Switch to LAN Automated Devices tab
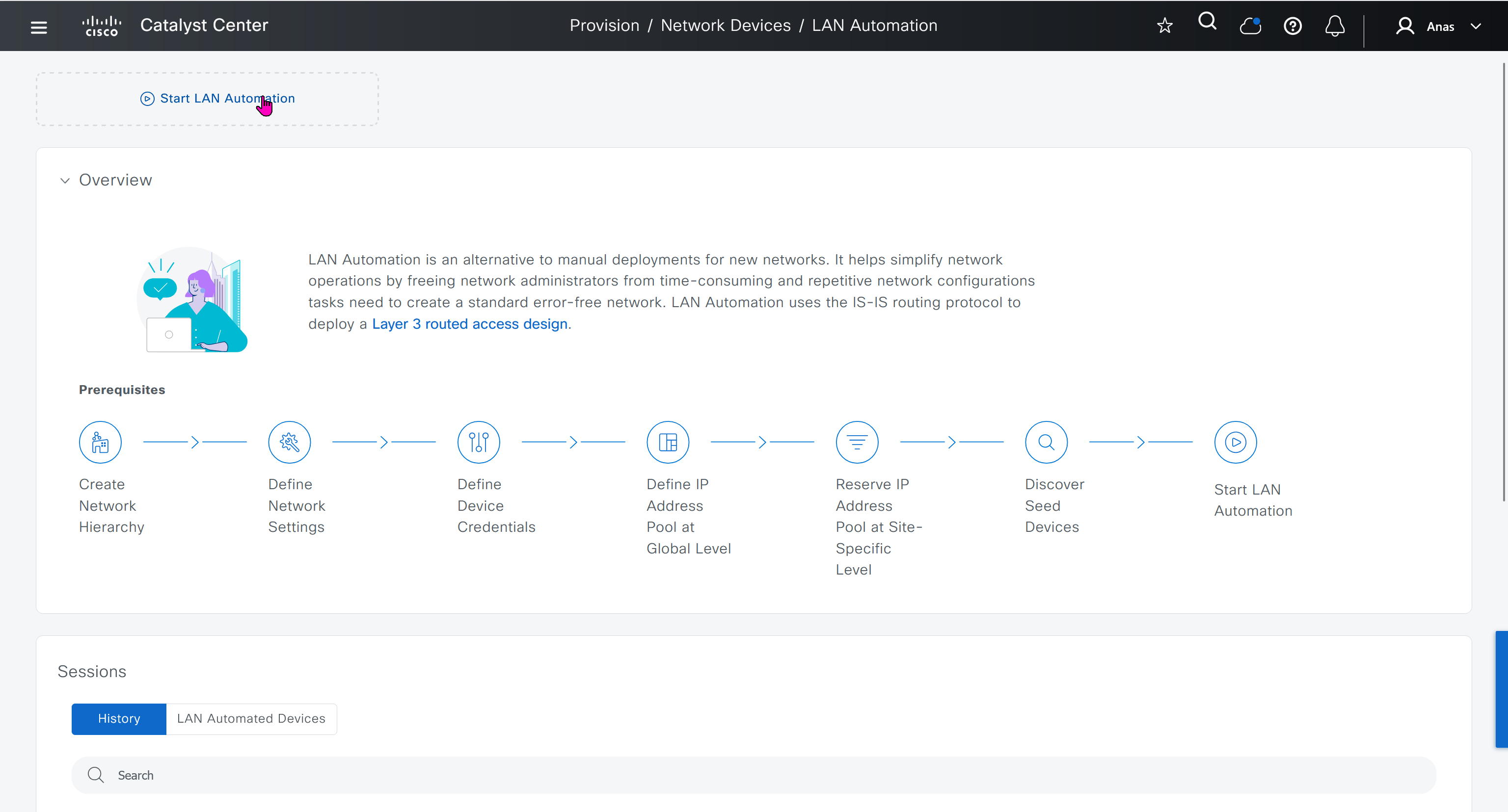1508x812 pixels. coord(251,718)
